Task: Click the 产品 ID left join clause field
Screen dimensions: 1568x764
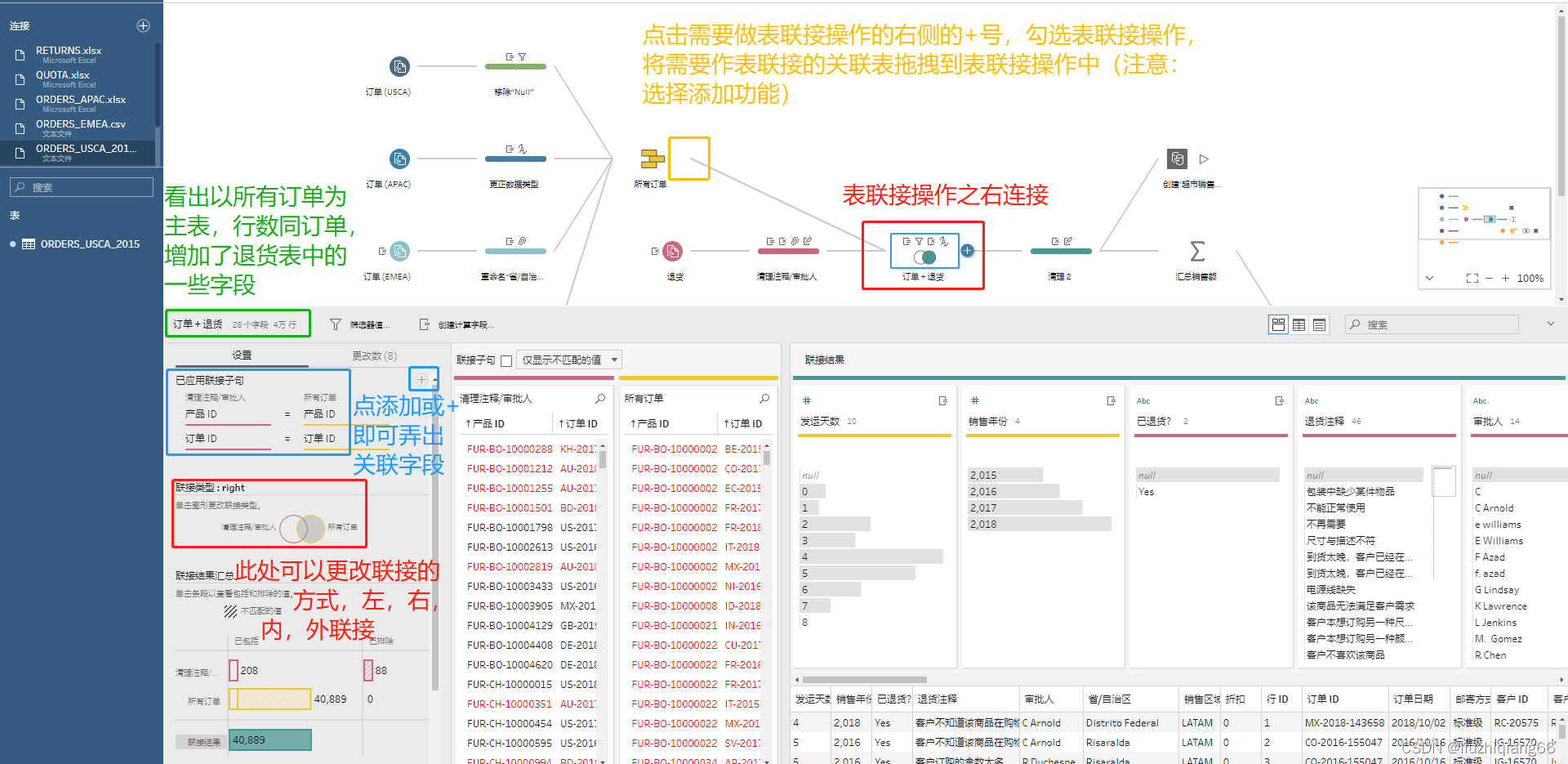Action: (x=227, y=414)
